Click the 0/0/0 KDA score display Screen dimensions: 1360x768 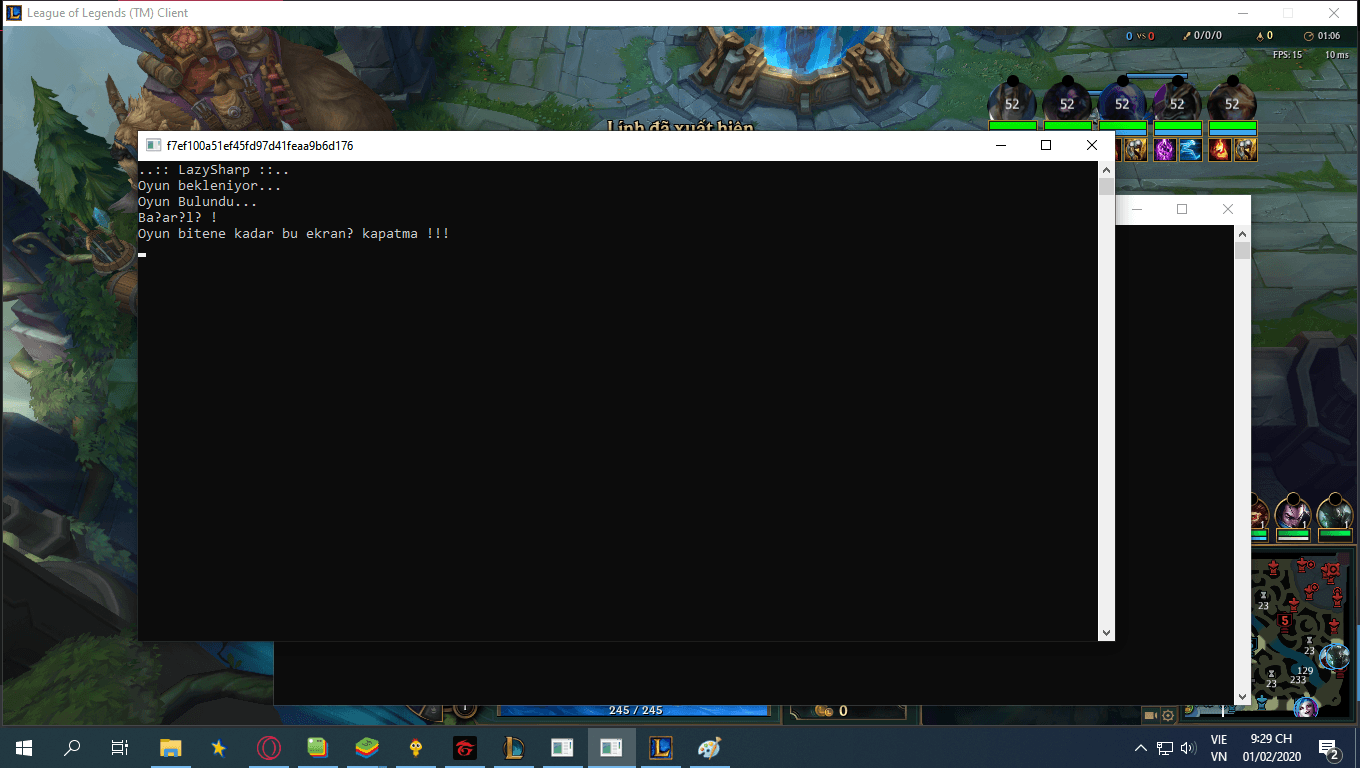pos(1202,36)
